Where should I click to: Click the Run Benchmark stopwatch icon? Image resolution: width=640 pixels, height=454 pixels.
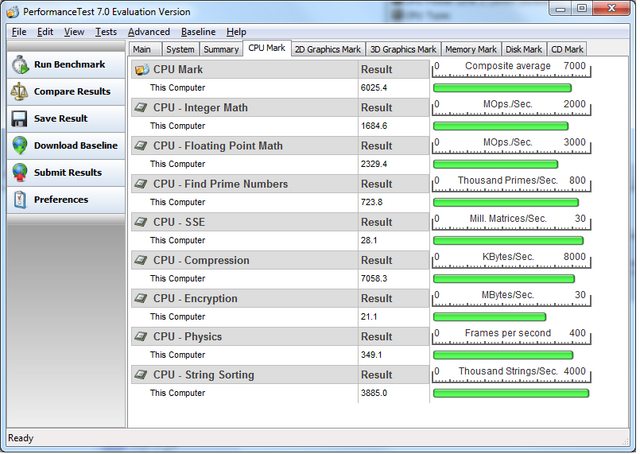[20, 65]
